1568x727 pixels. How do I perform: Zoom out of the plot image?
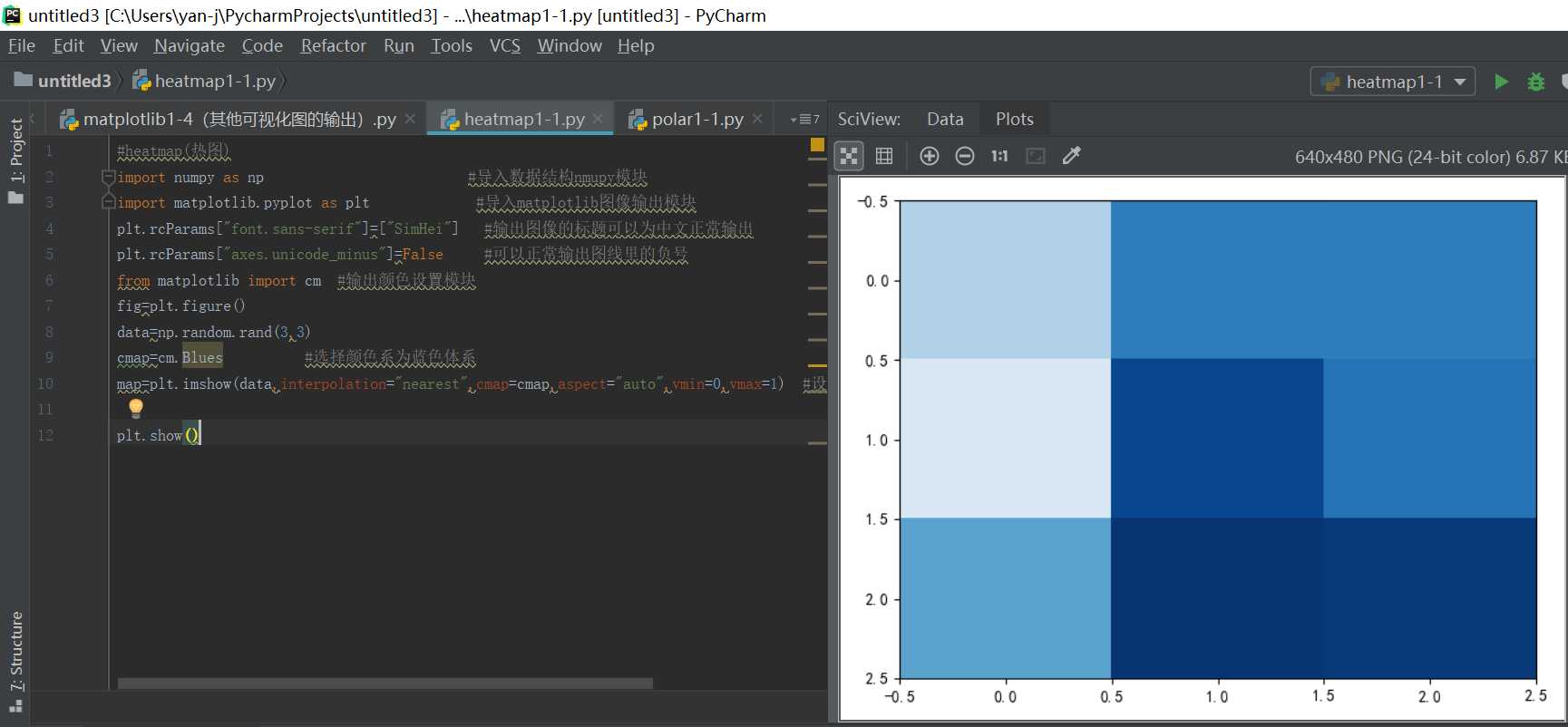pyautogui.click(x=965, y=156)
